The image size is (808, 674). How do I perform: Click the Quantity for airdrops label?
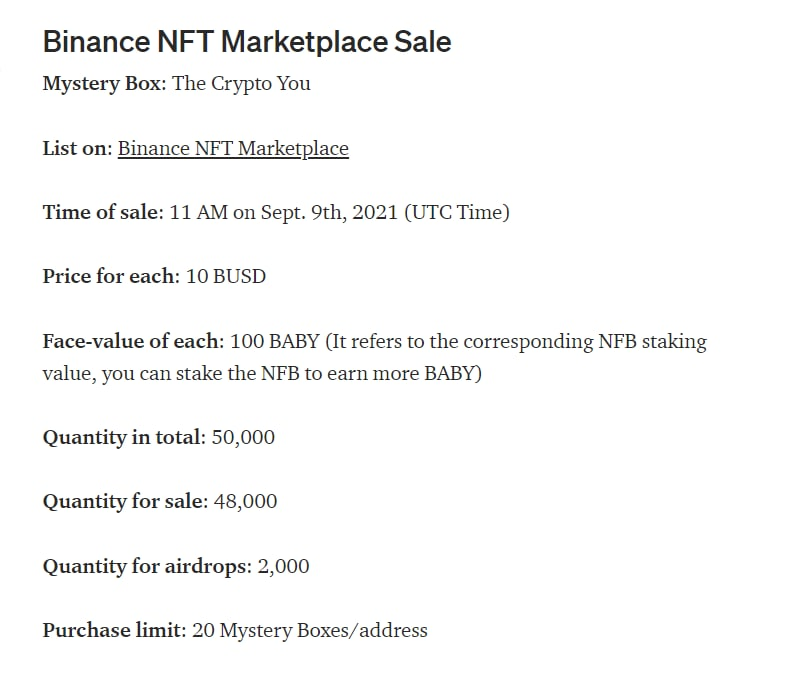(147, 566)
